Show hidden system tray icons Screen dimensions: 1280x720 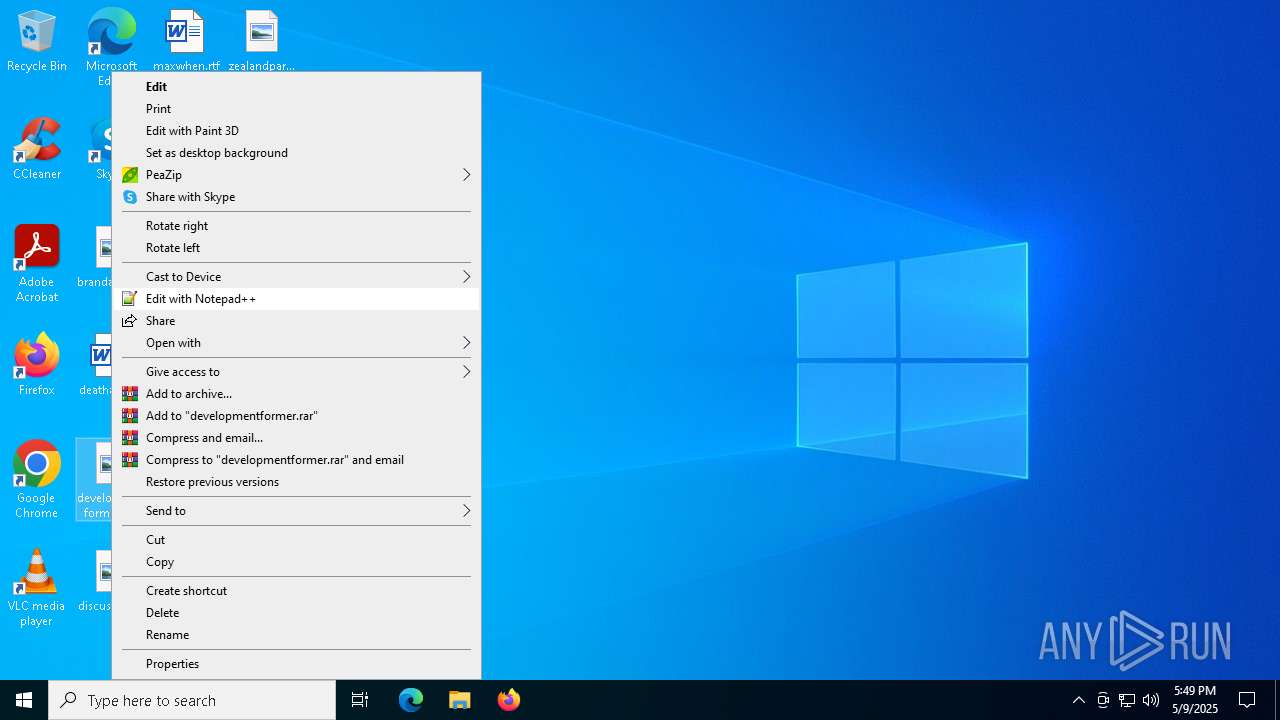pos(1078,700)
